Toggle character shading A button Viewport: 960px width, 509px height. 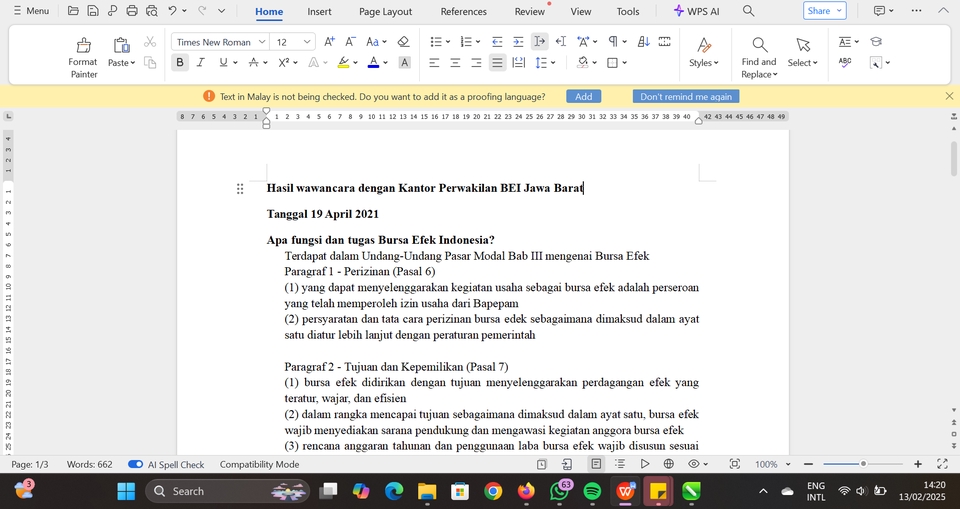[404, 62]
